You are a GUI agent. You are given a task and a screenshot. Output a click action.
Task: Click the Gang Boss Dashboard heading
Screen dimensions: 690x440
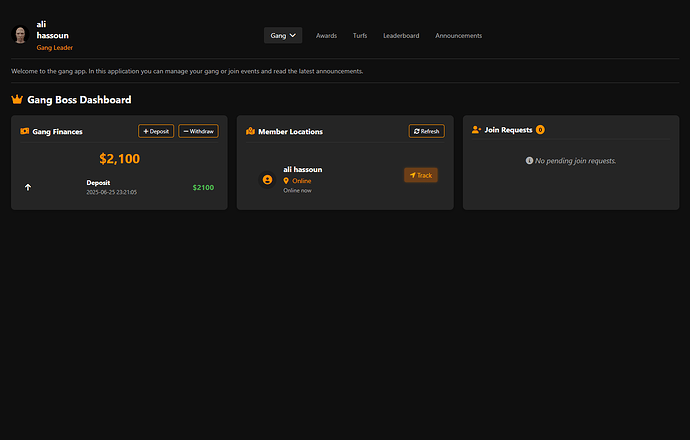click(x=79, y=100)
